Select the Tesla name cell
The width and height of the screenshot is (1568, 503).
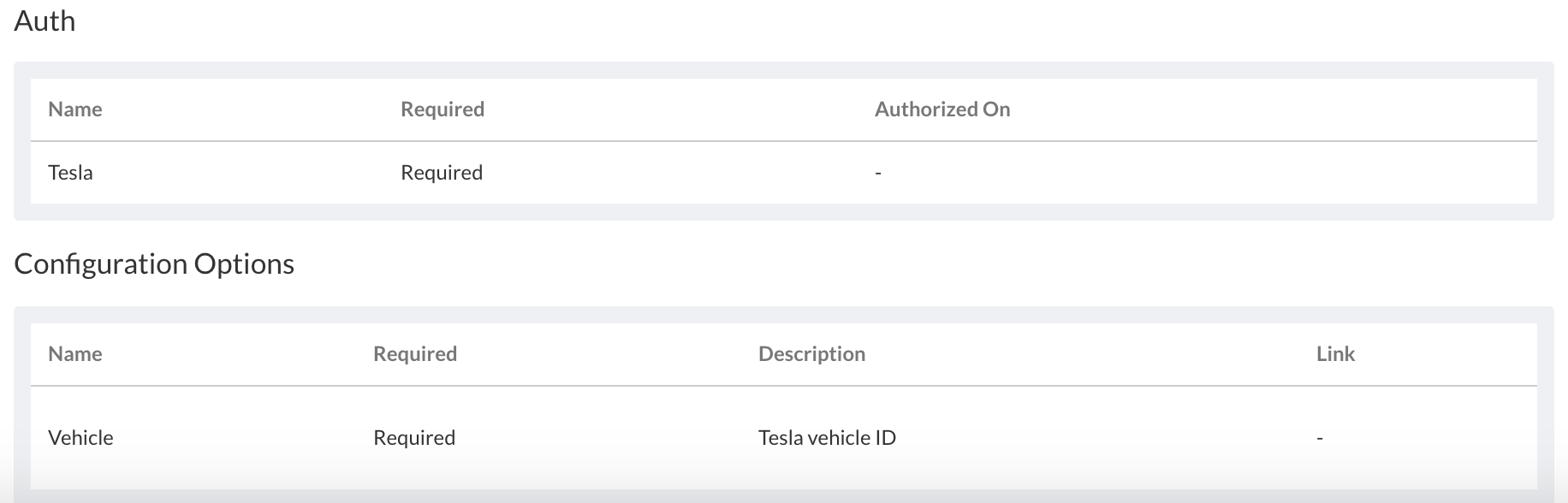tap(70, 173)
